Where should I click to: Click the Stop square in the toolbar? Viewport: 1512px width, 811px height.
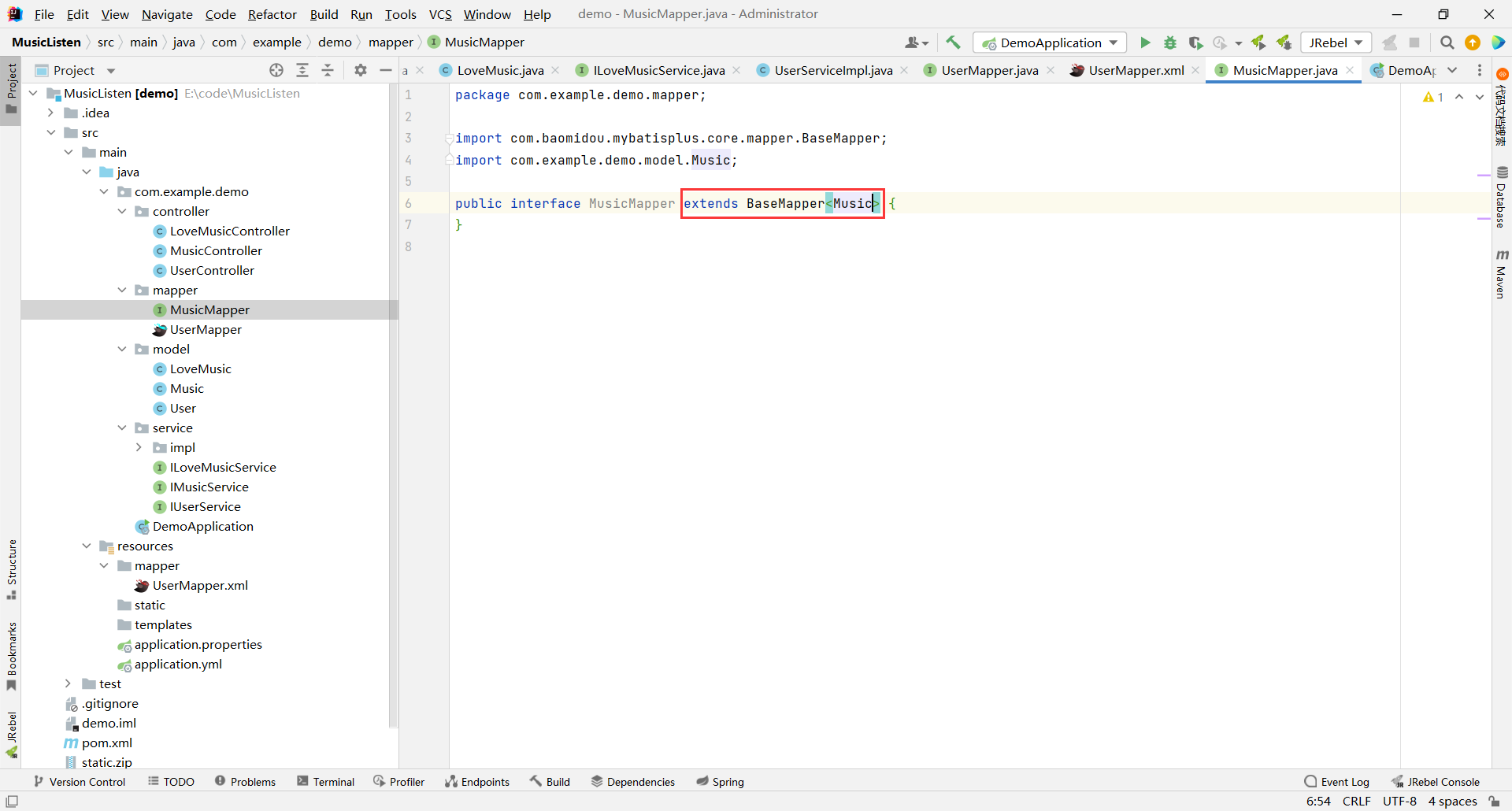(x=1414, y=43)
